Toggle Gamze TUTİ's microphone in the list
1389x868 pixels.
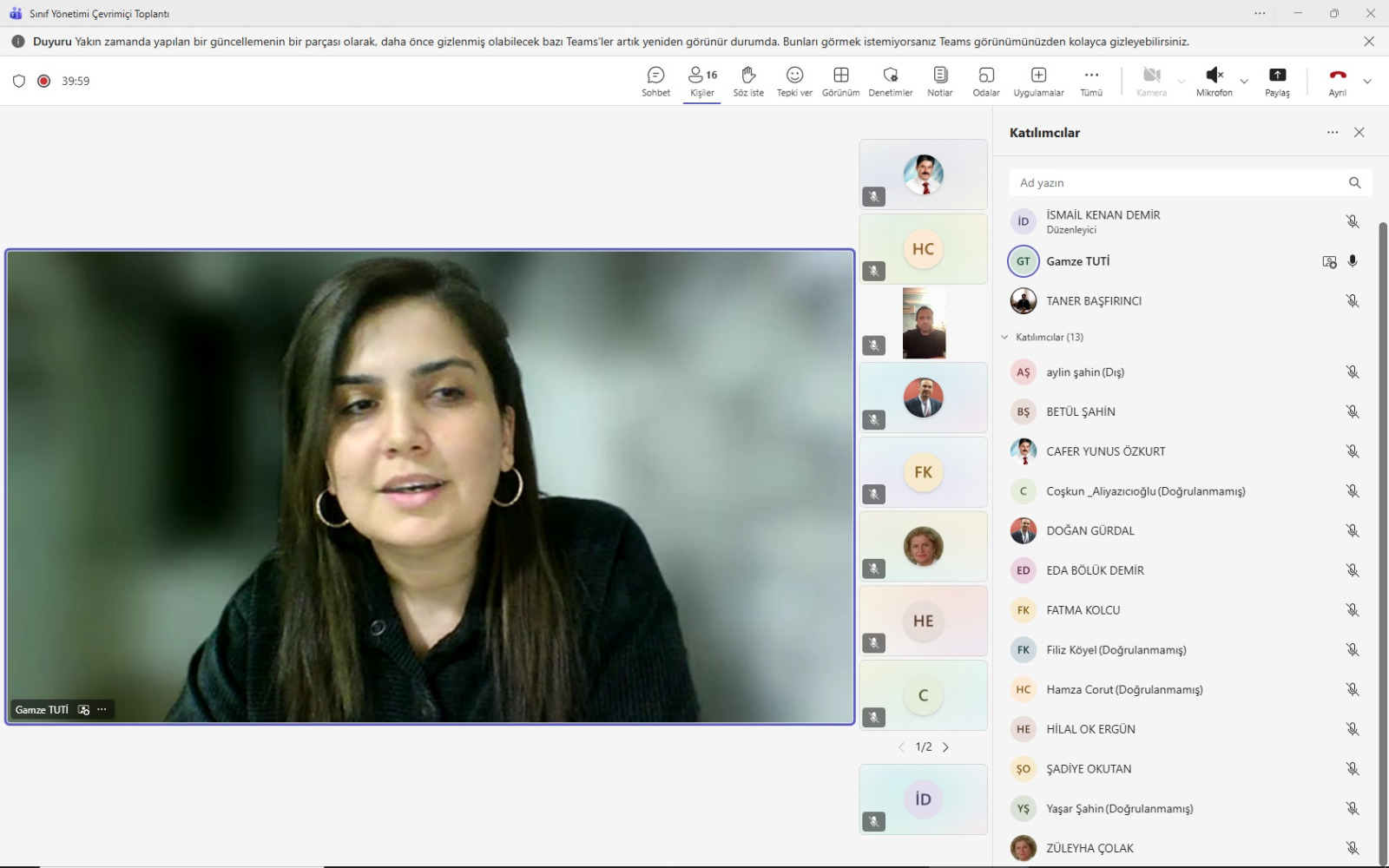1353,261
